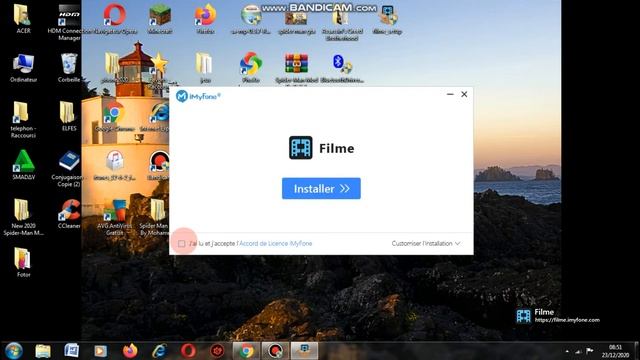The width and height of the screenshot is (640, 360).
Task: Open Corbeille recycle bin
Action: (69, 67)
